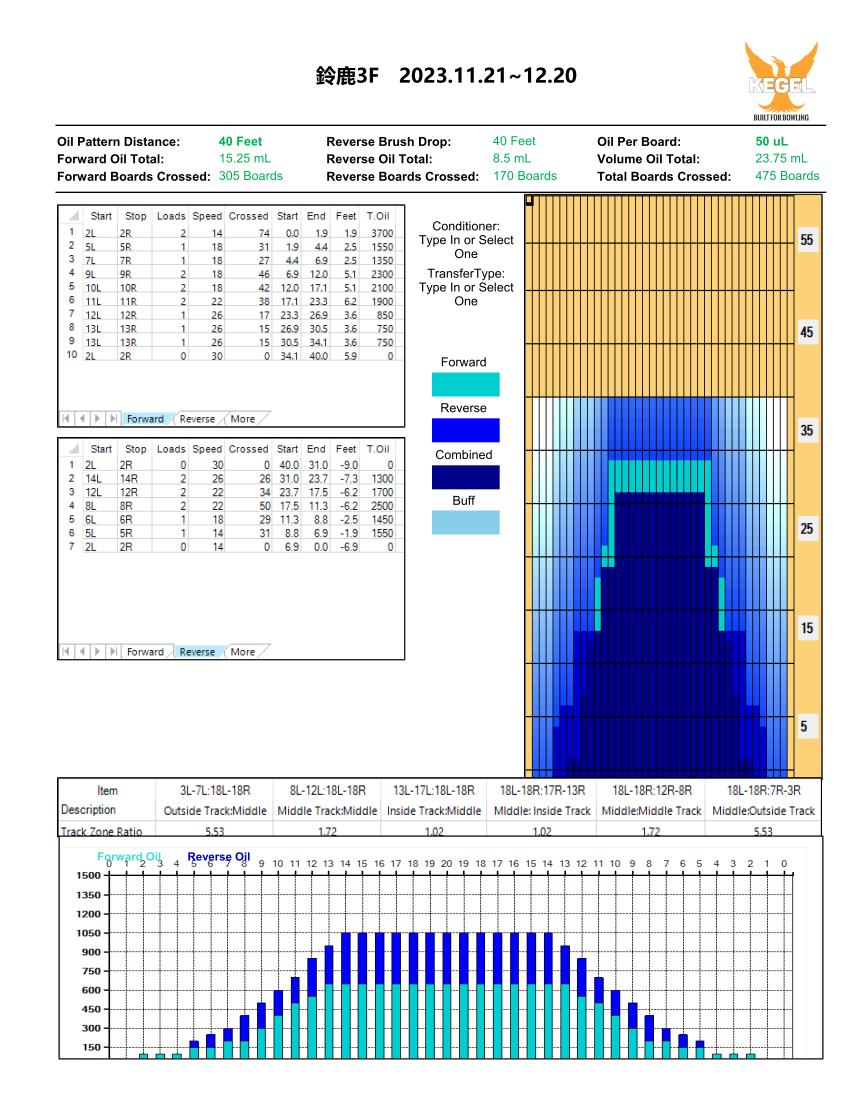Click select-all corner of forward table
Viewport: 850px width, 1100px height.
pyautogui.click(x=72, y=216)
